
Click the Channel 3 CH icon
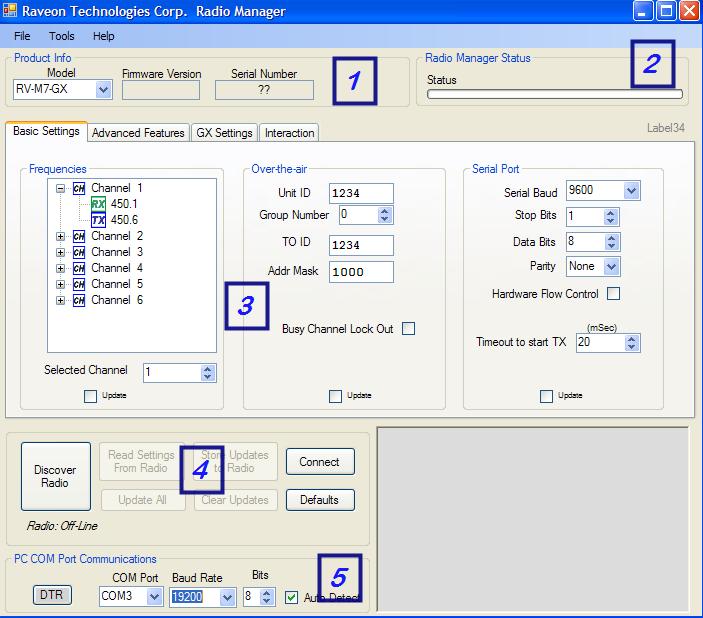(x=79, y=252)
